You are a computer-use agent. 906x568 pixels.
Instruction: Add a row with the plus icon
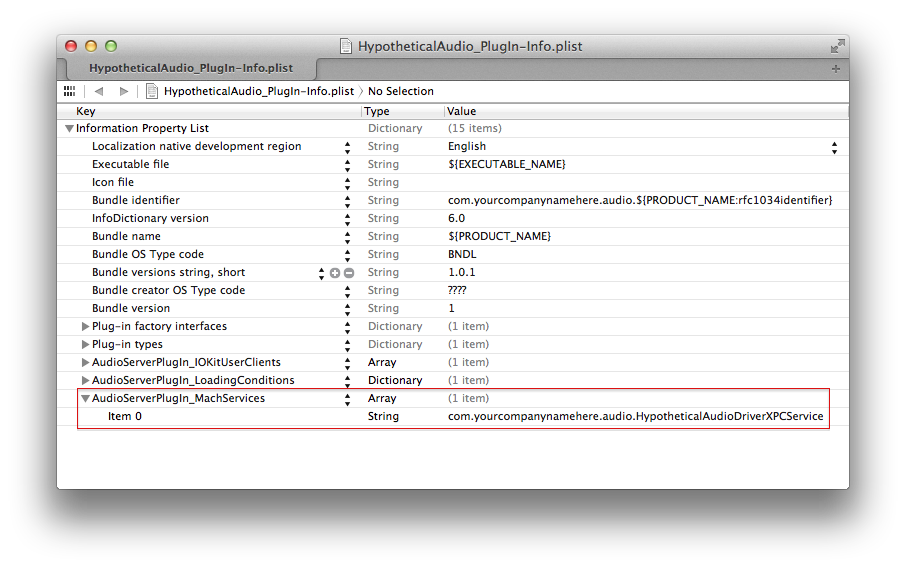[x=335, y=273]
